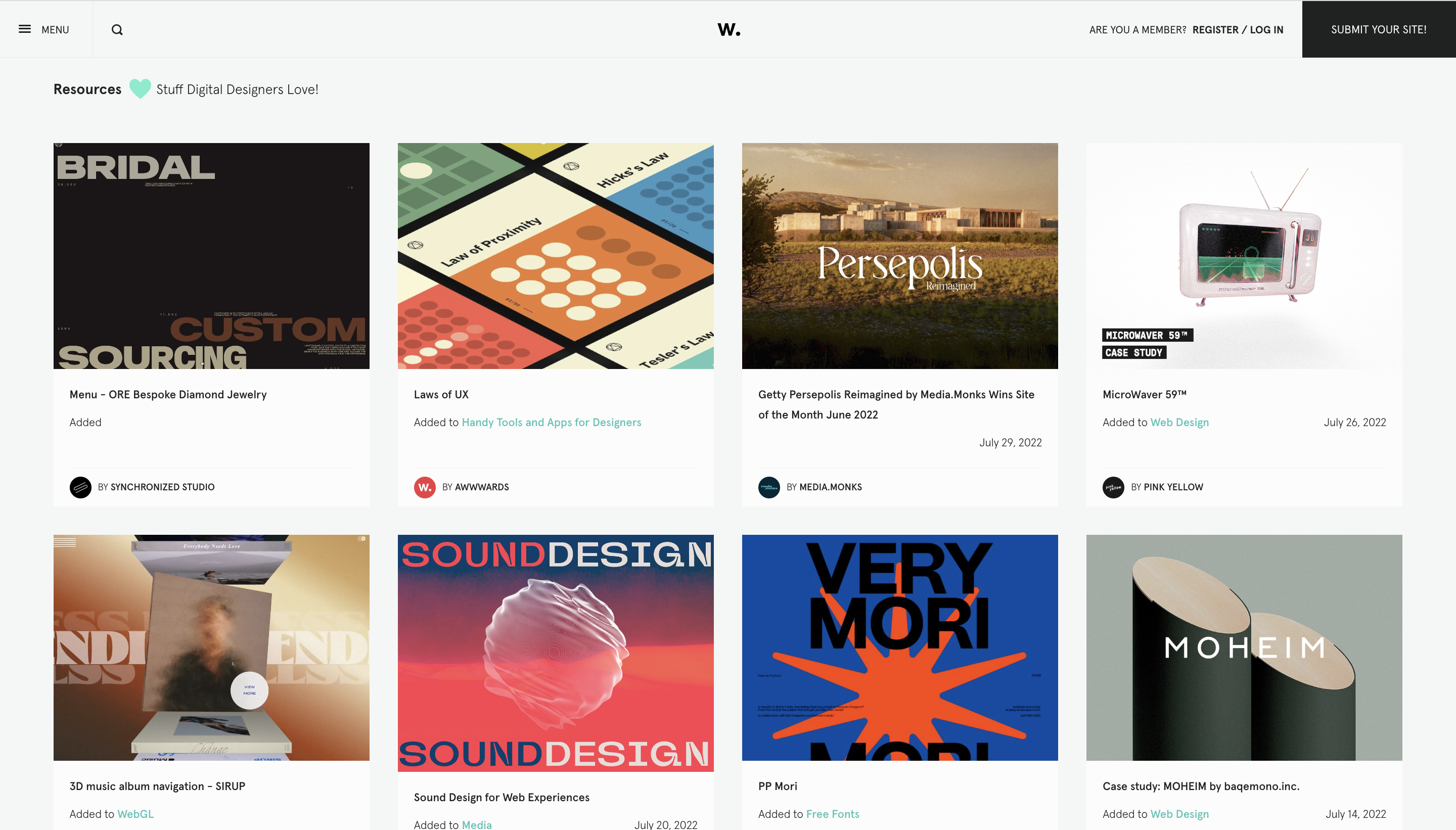Click Stuff Digital Designers Love! text
Screen dimensions: 1456x830
coord(237,89)
